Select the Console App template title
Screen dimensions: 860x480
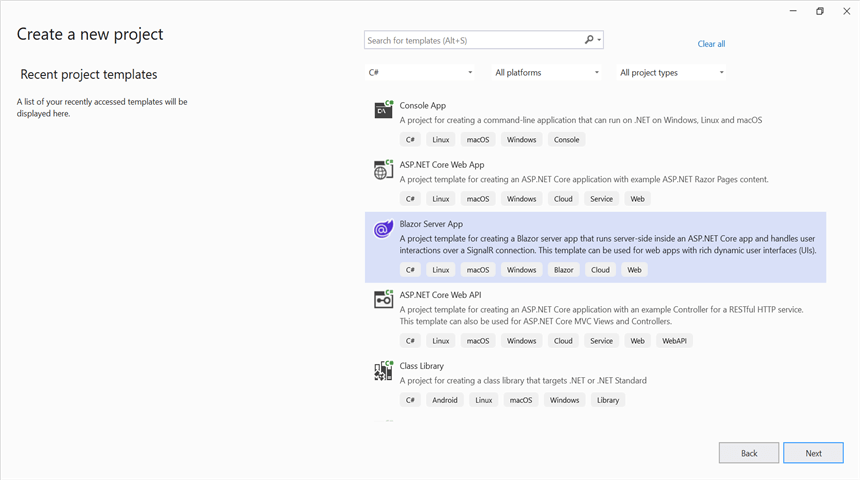coord(422,105)
